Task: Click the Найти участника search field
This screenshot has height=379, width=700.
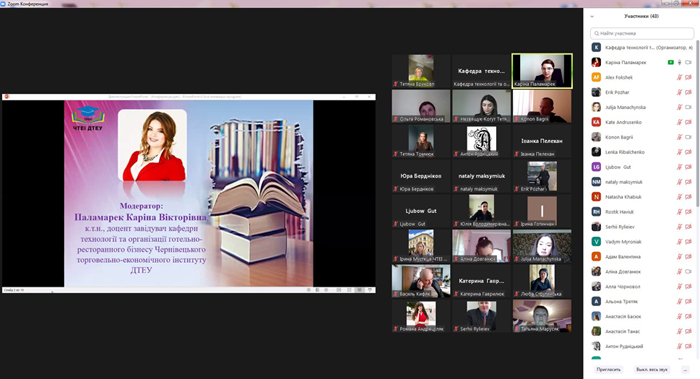Action: click(x=642, y=33)
